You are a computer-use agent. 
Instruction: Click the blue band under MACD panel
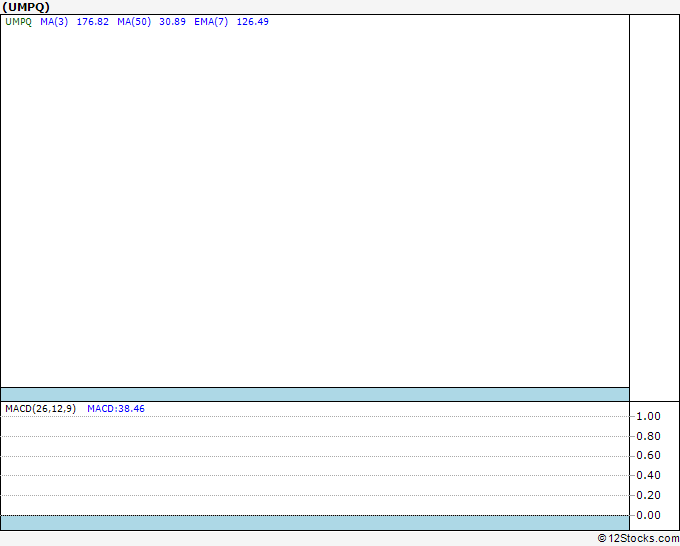pos(315,523)
